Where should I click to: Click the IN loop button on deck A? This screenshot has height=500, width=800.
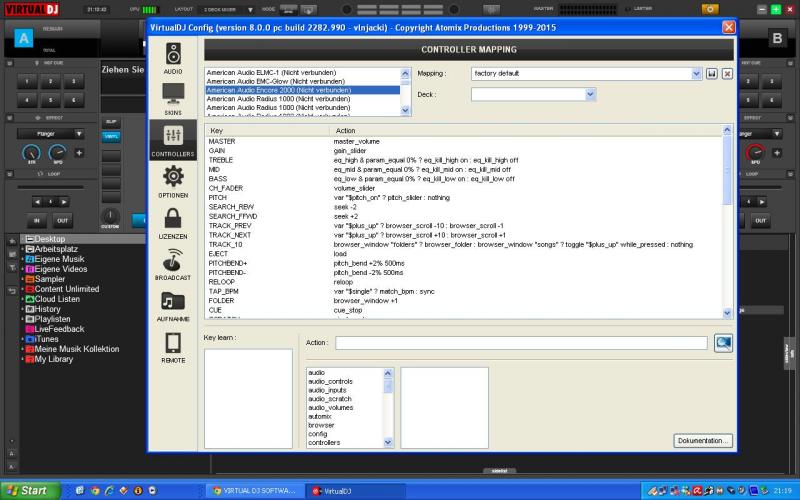[37, 220]
